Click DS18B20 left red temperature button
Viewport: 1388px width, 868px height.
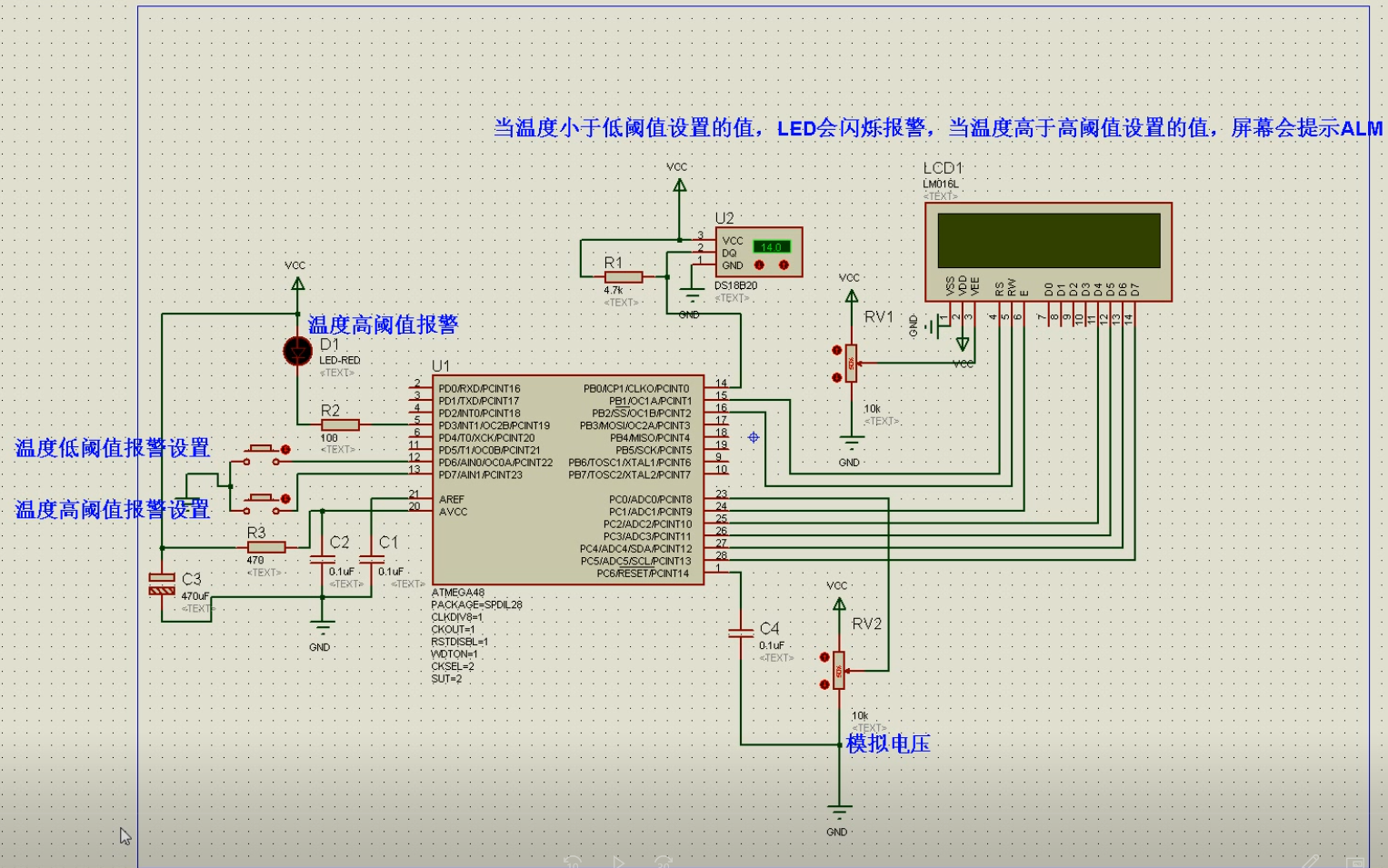pos(759,264)
